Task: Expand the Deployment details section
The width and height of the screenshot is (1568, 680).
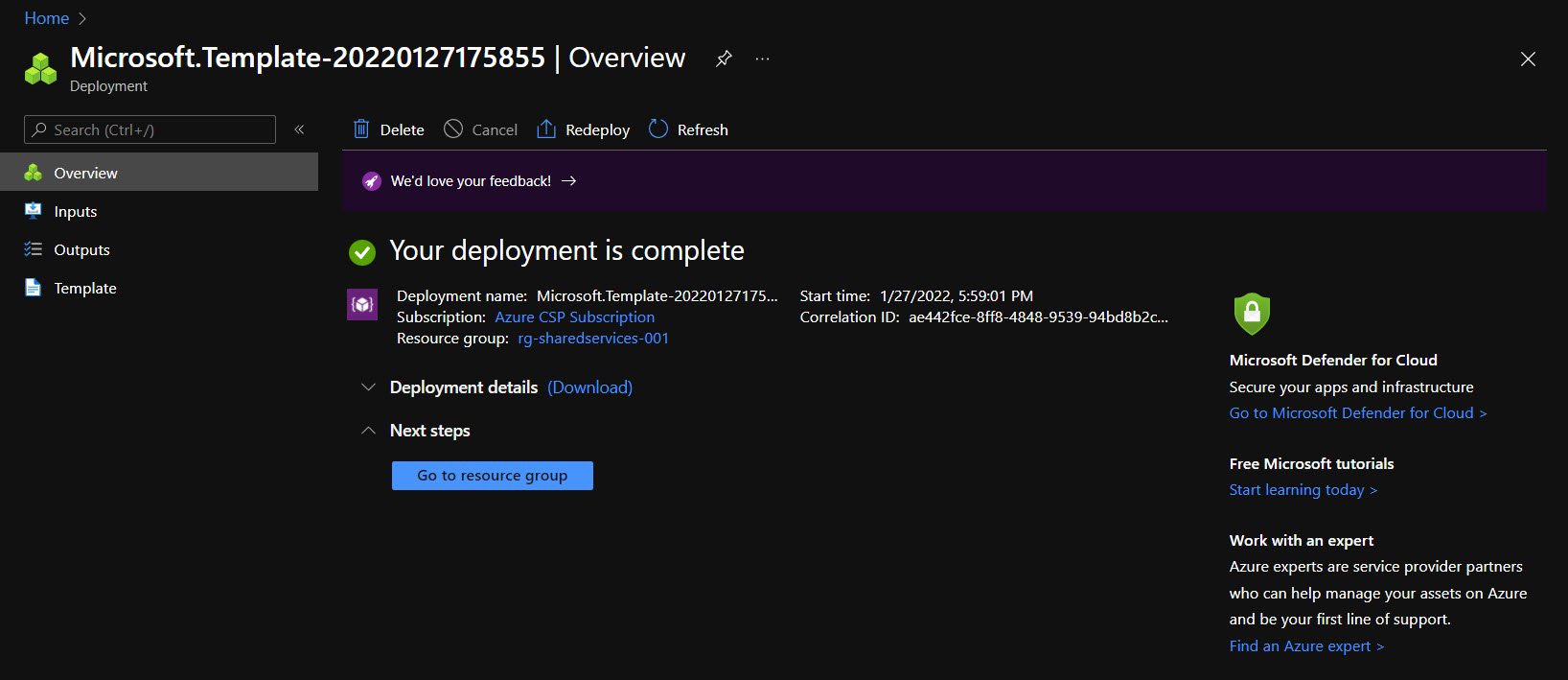Action: pyautogui.click(x=368, y=387)
